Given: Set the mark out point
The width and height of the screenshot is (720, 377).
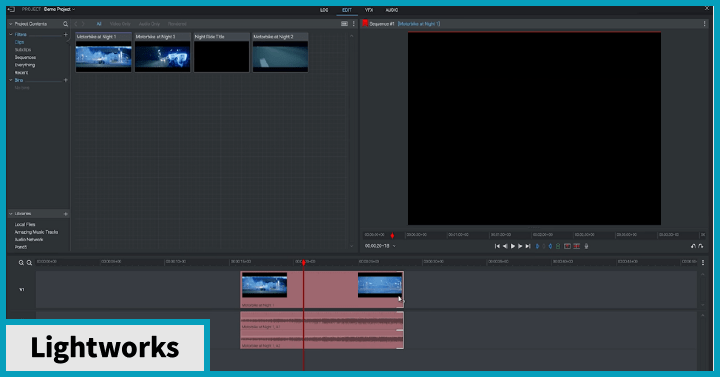Looking at the screenshot, I should pyautogui.click(x=551, y=247).
